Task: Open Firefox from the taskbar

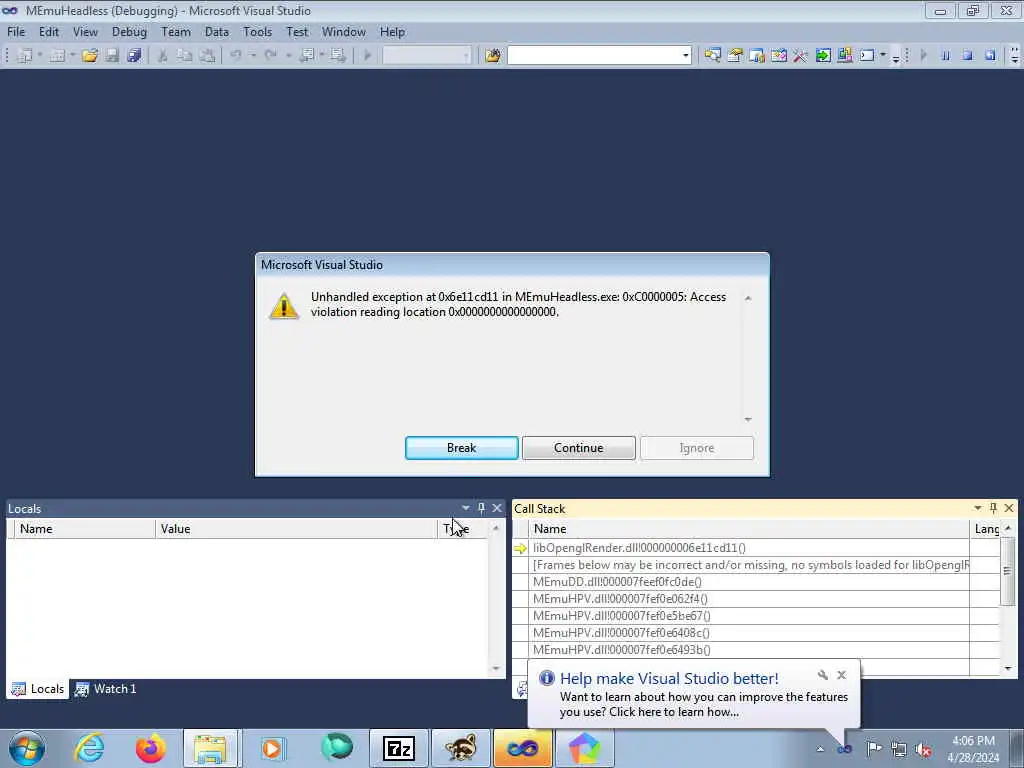Action: click(151, 748)
